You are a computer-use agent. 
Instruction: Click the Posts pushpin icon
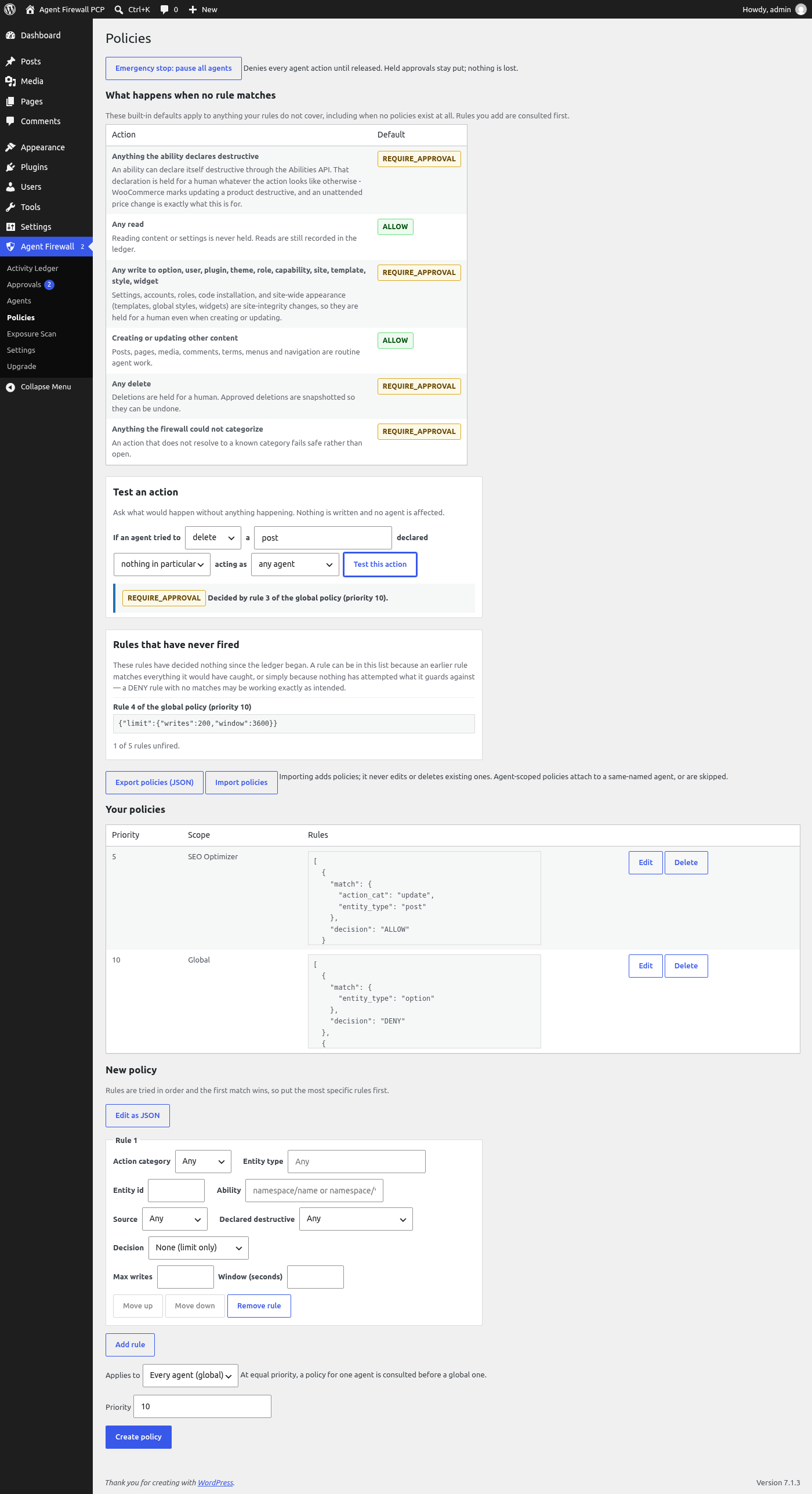pos(10,62)
